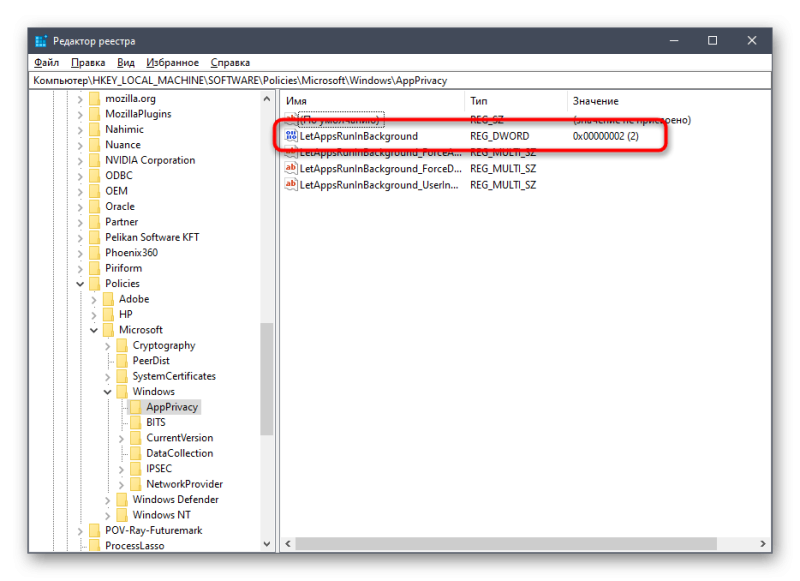Click the values pane scroll left arrow
Screen dimensions: 800x581
point(288,544)
